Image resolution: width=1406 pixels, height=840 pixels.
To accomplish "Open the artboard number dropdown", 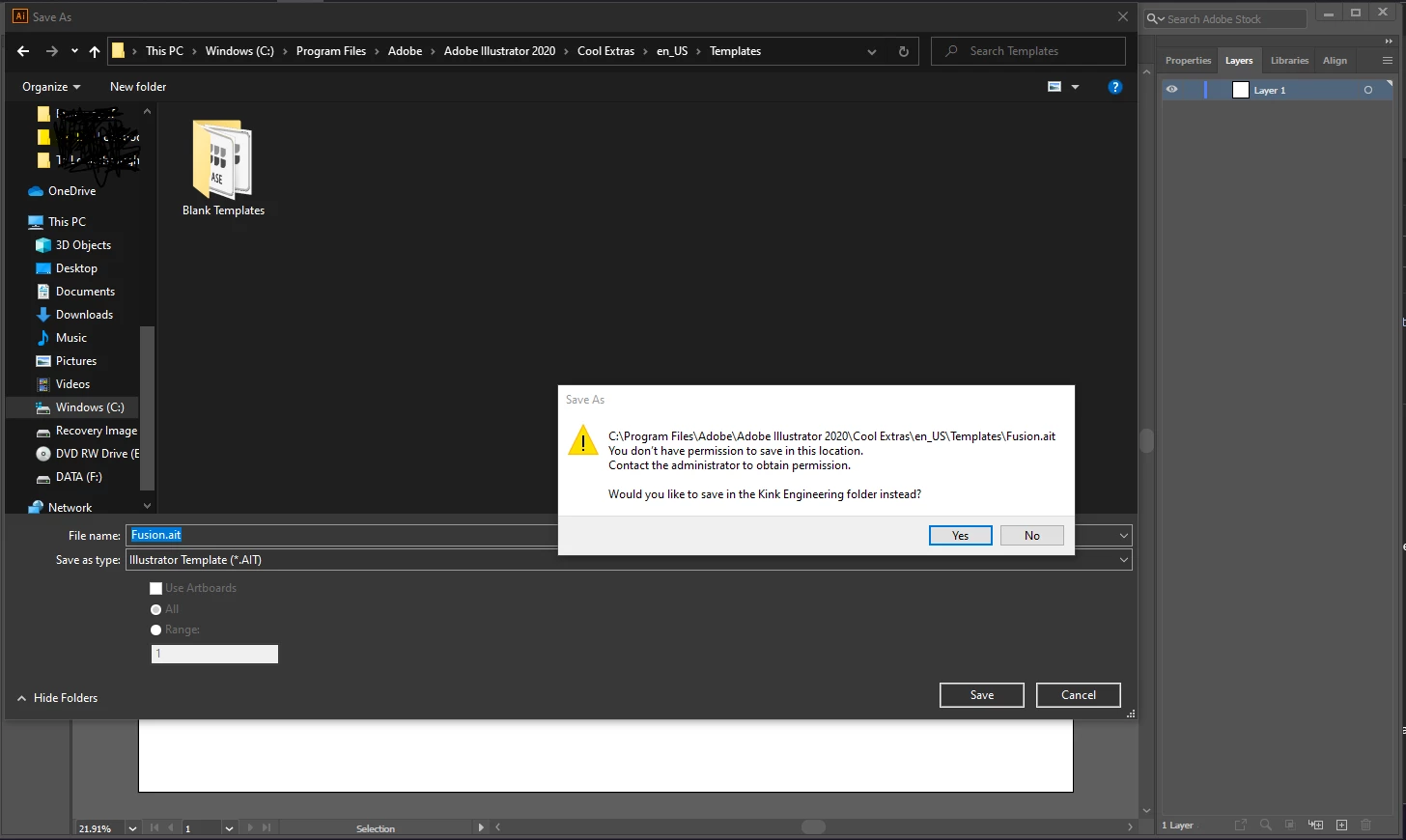I will point(229,828).
